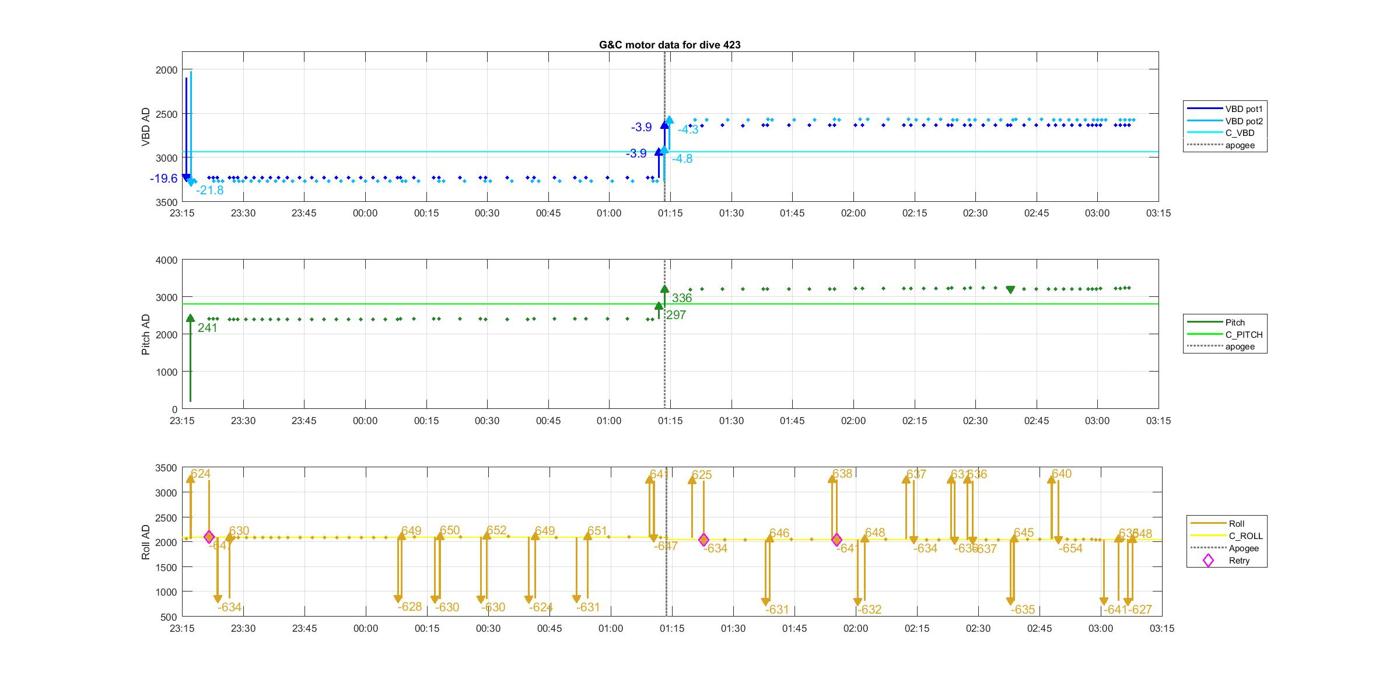Click the 646 label in the Roll plot
1400x693 pixels.
[x=779, y=534]
